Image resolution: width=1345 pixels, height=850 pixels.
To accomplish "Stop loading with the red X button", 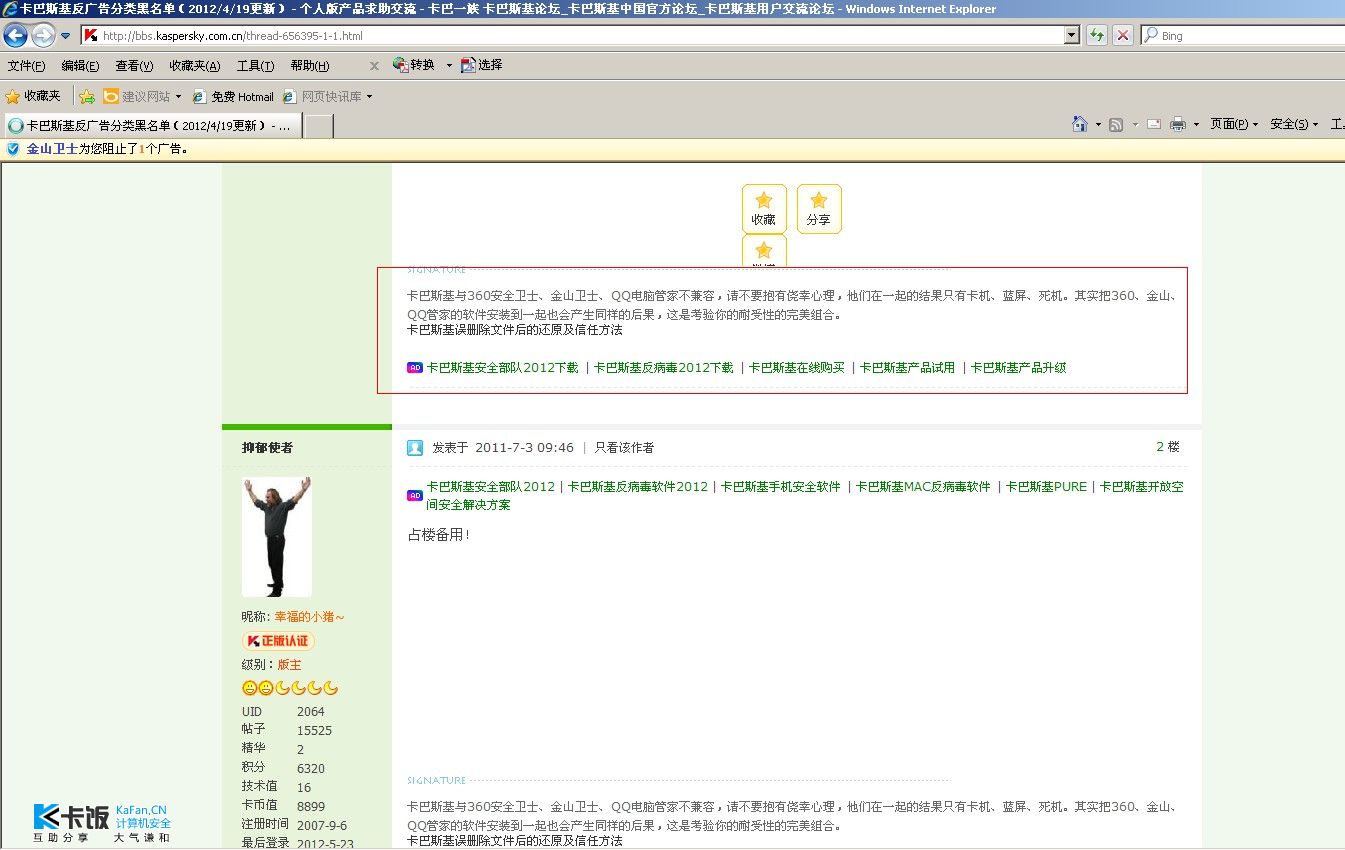I will pos(1123,36).
